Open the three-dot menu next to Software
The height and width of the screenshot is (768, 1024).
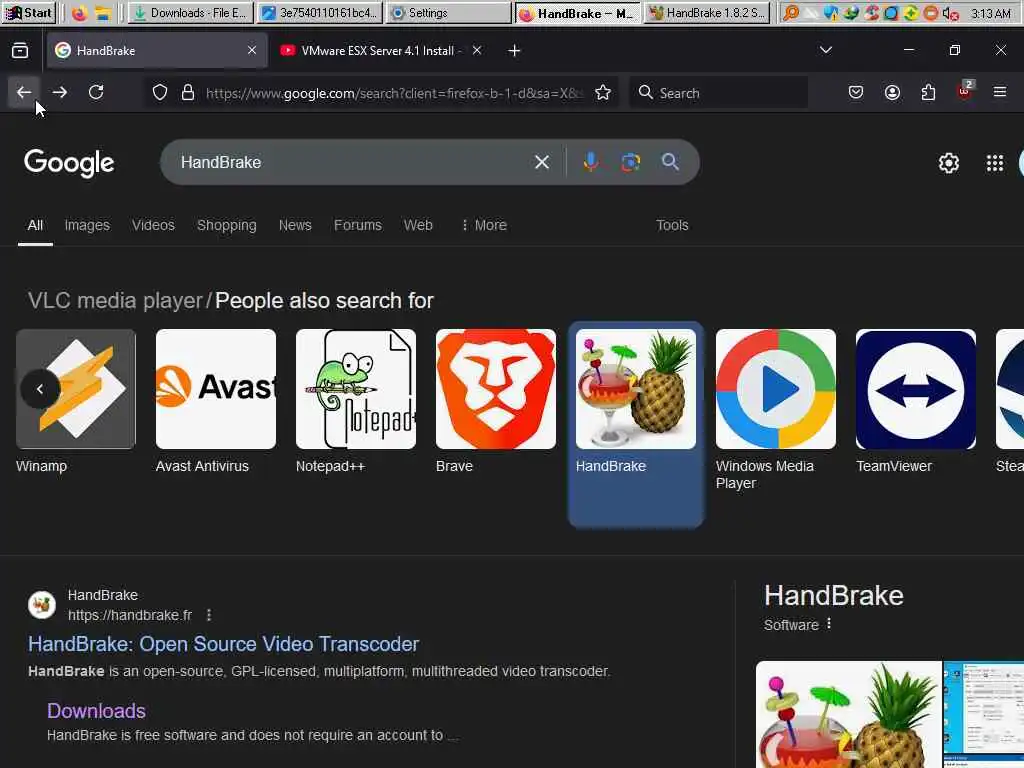point(829,624)
